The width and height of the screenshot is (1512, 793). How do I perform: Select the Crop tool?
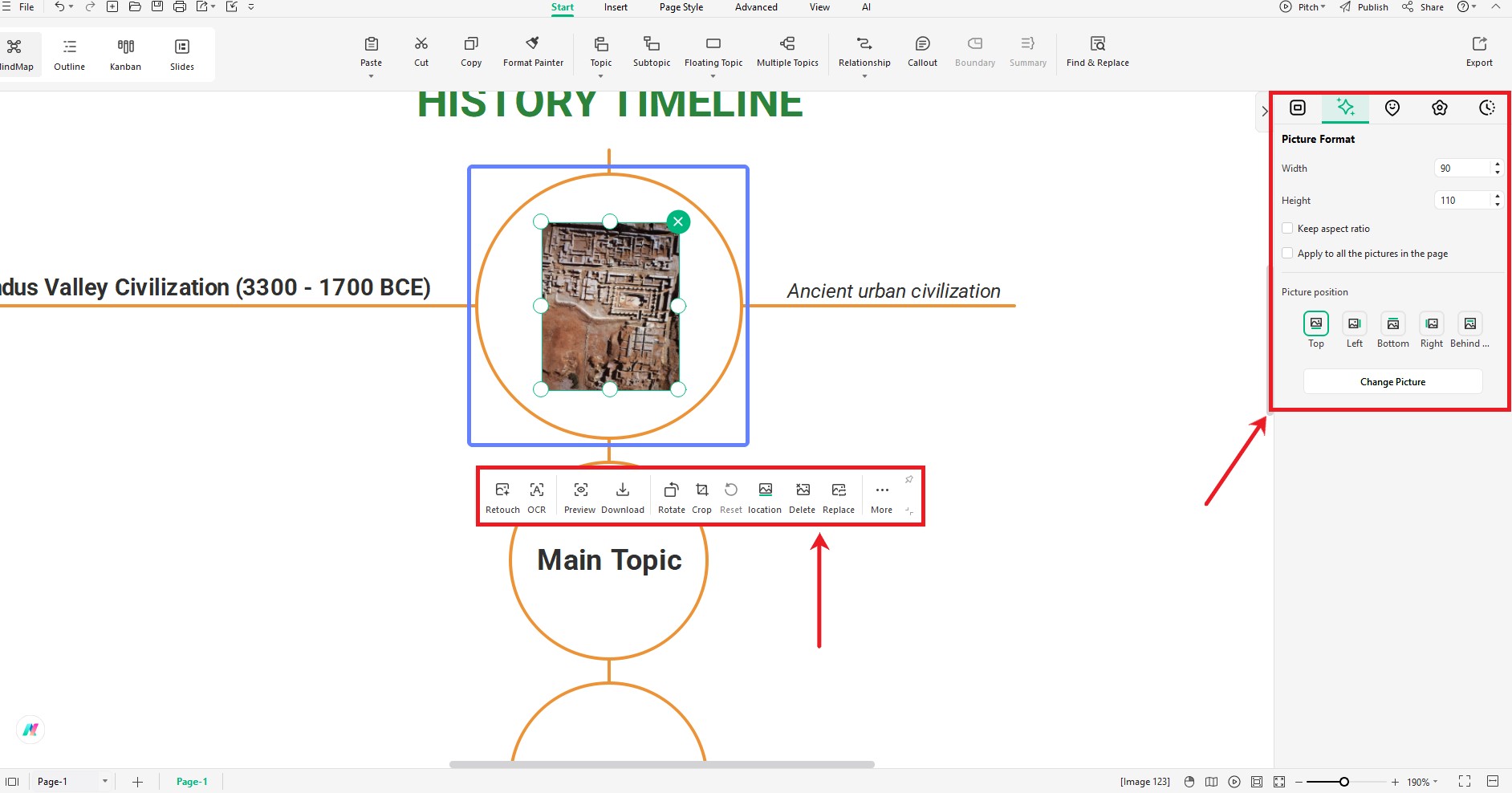pos(702,498)
